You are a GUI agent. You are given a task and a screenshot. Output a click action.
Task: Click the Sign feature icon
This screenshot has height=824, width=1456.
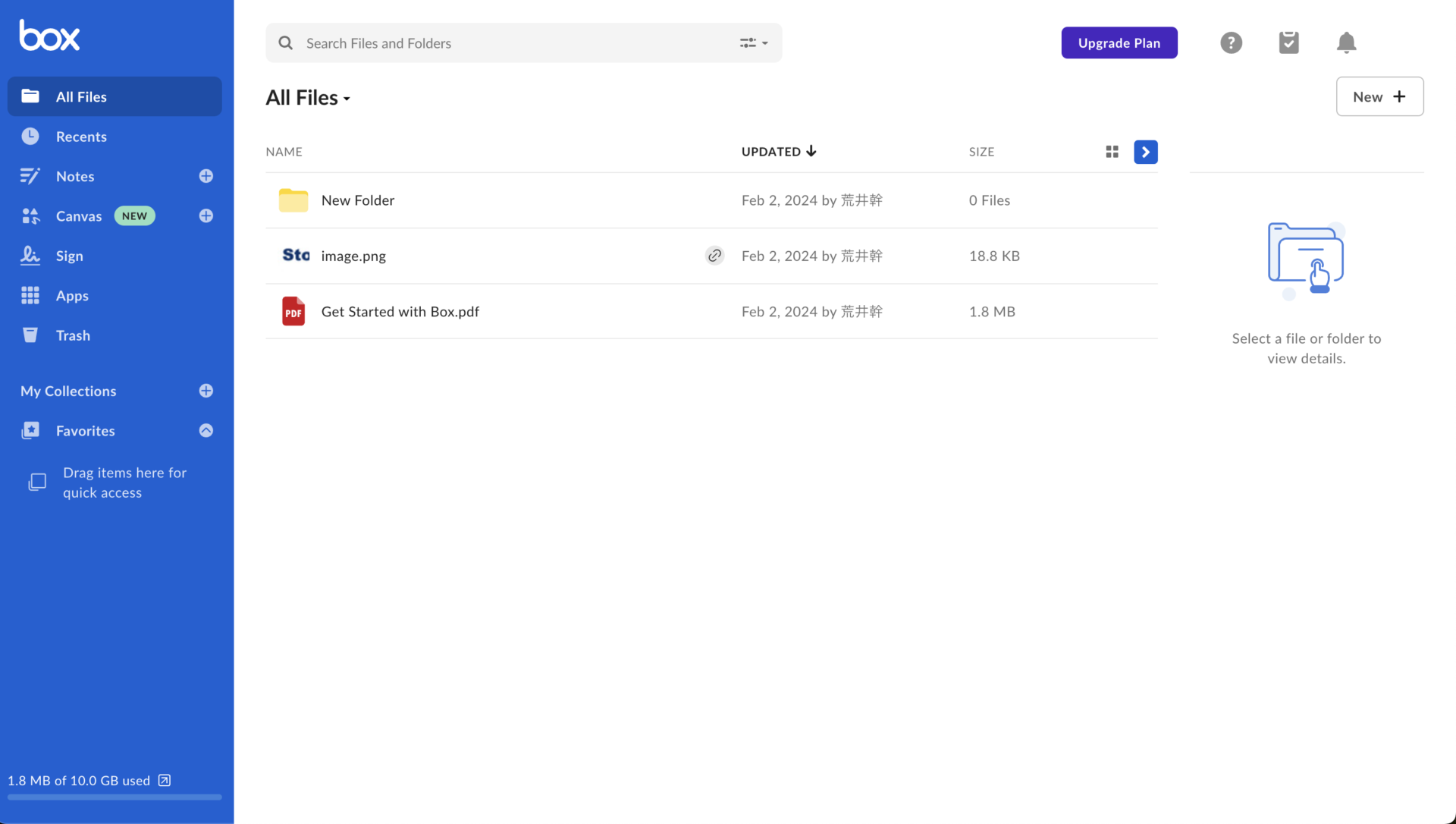click(30, 256)
